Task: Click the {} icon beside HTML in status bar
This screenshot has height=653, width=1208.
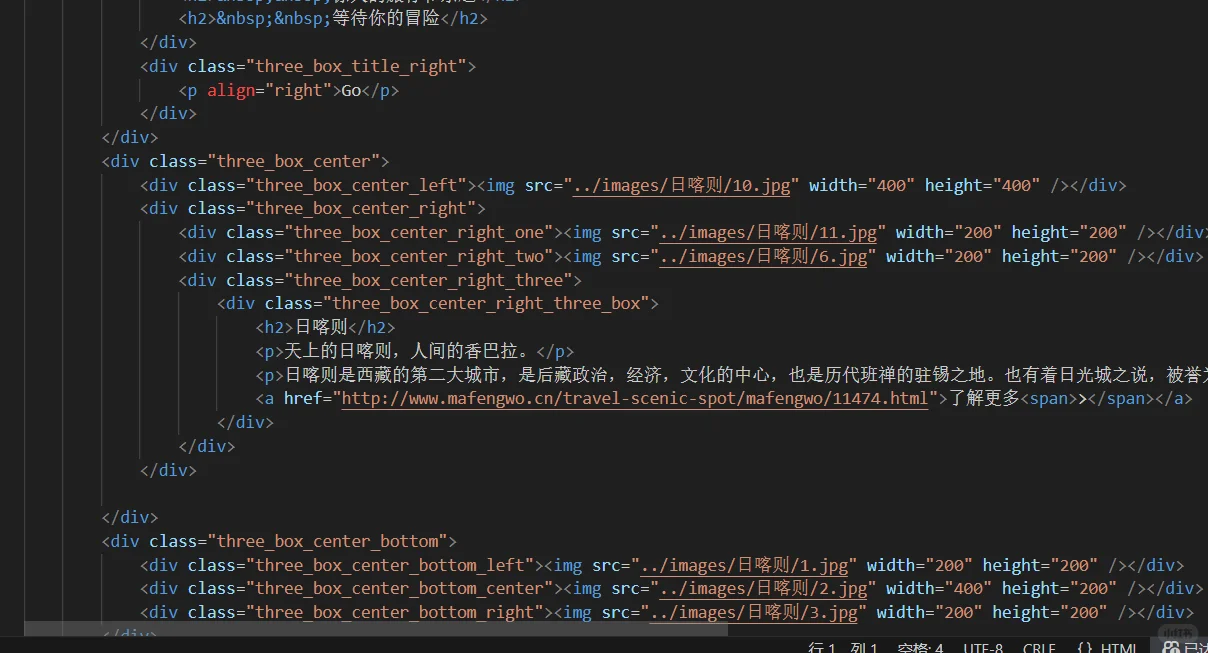Action: click(x=1083, y=647)
